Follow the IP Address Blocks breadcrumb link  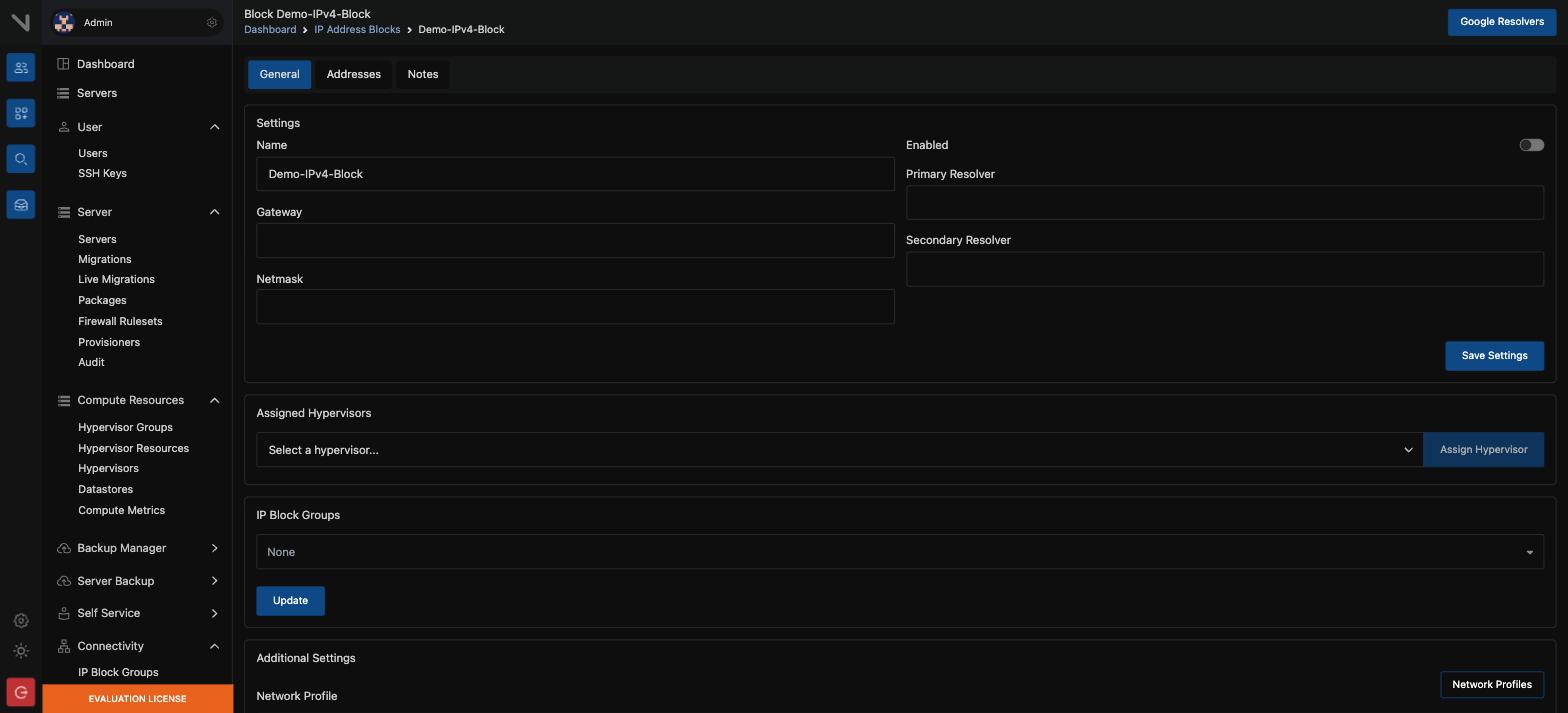(357, 30)
